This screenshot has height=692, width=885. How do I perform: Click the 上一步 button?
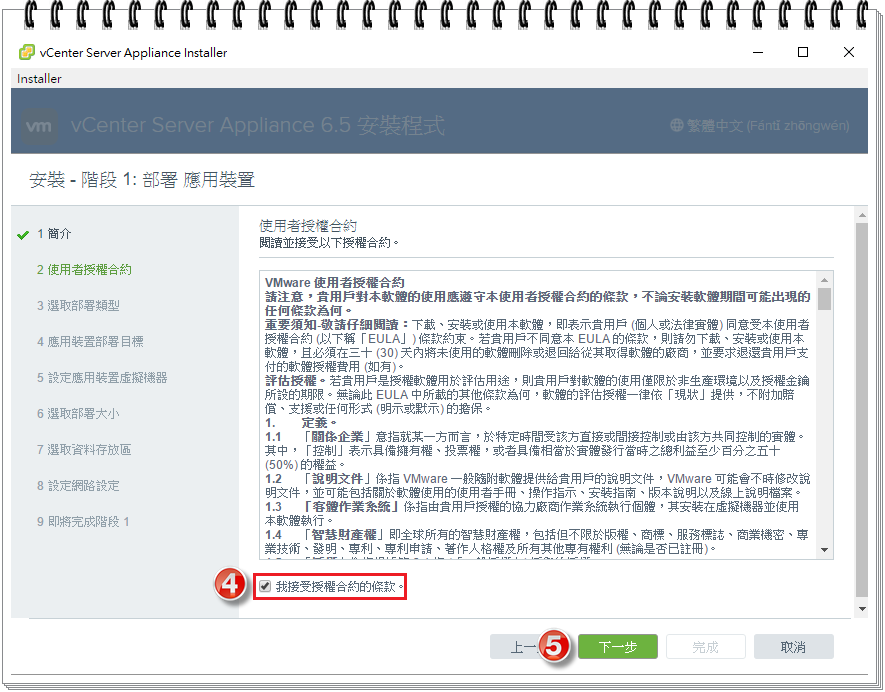[x=522, y=646]
